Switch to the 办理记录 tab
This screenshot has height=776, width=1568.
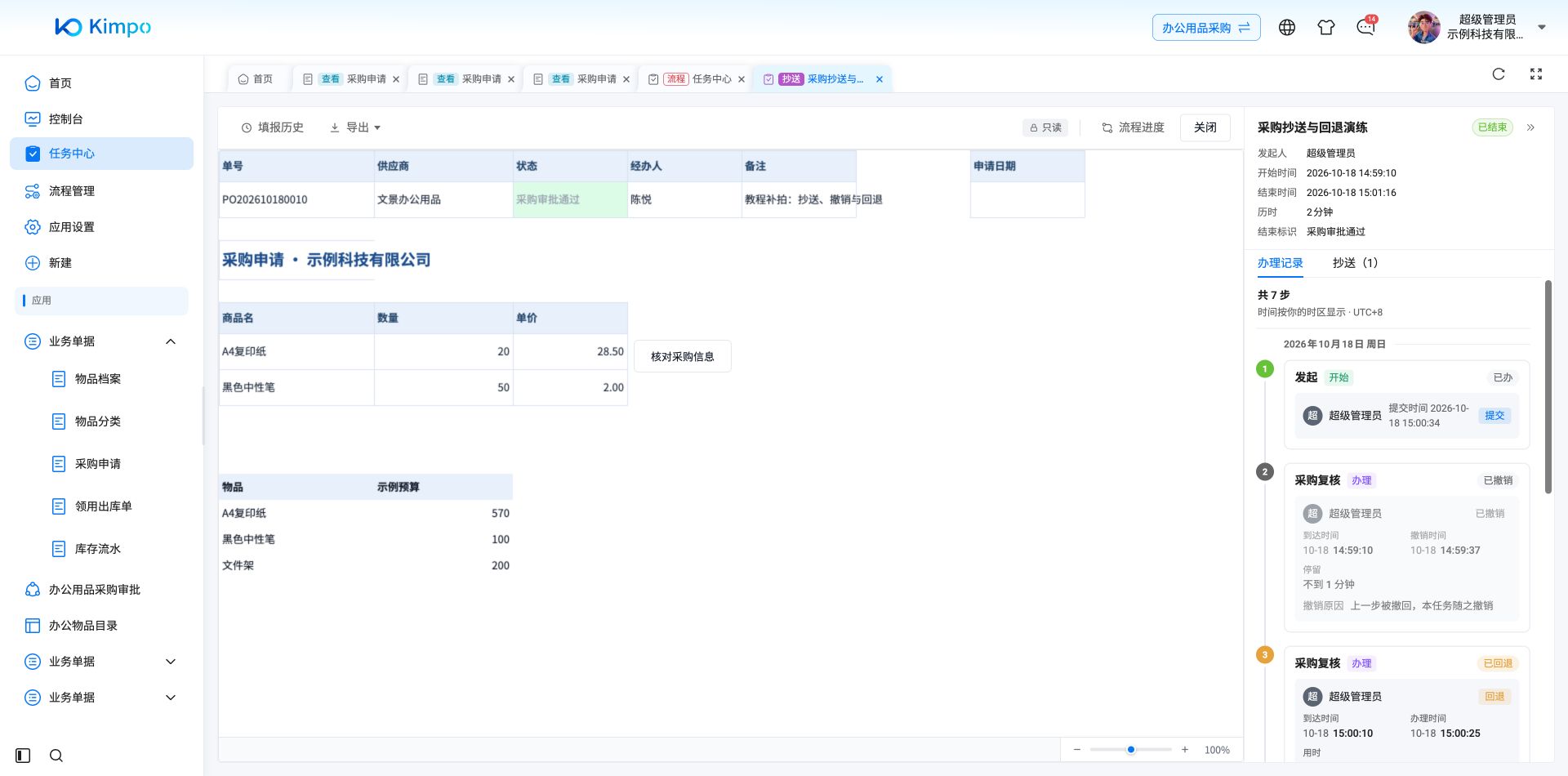[x=1281, y=263]
